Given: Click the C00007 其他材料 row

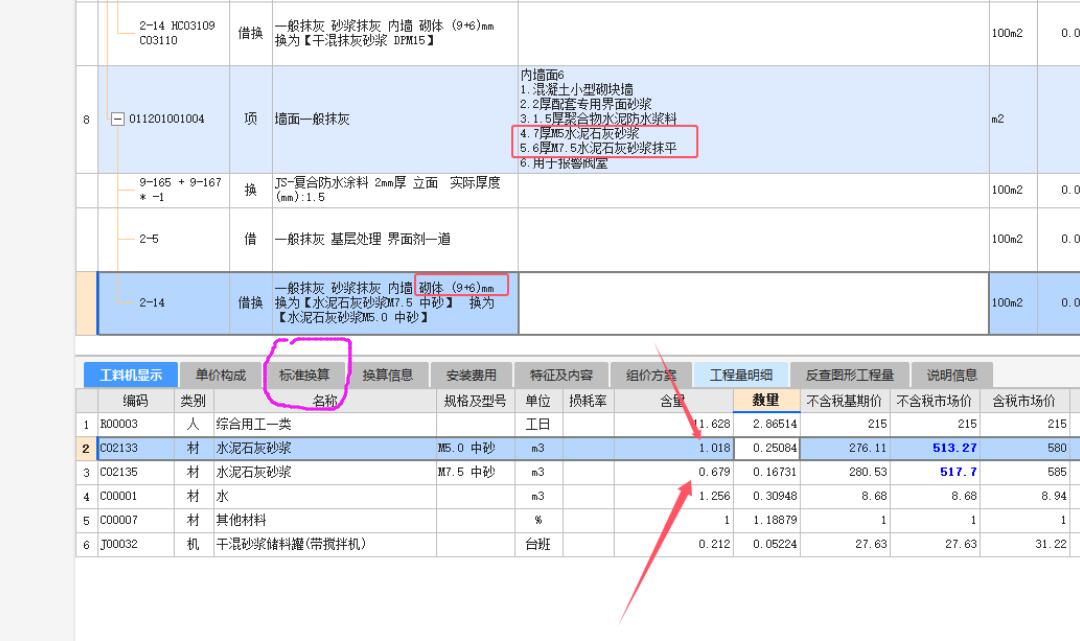Looking at the screenshot, I should click(577, 521).
